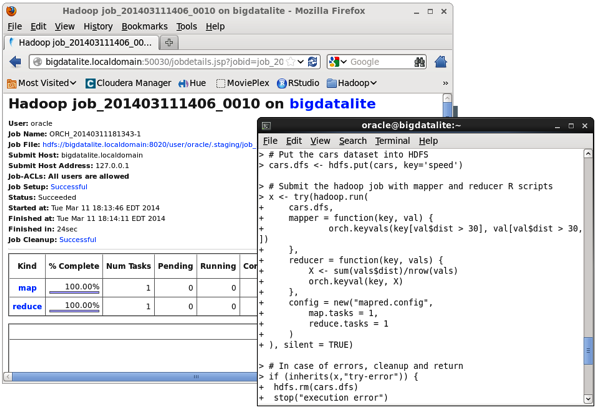The width and height of the screenshot is (600, 412).
Task: Open the Job File hdfs link
Action: 148,145
